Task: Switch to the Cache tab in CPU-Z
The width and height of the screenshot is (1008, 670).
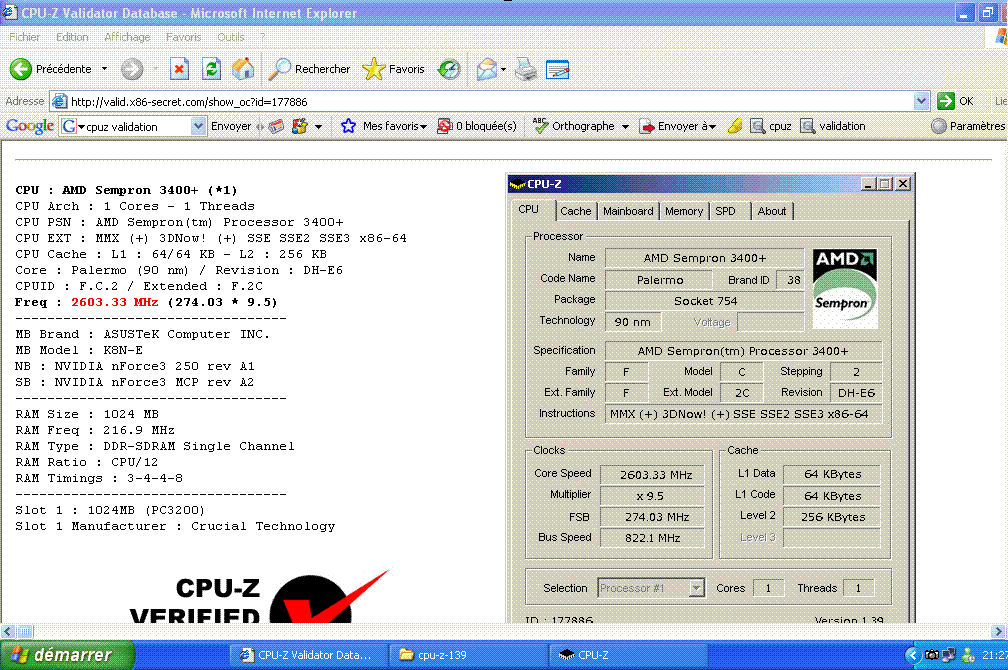Action: tap(575, 211)
